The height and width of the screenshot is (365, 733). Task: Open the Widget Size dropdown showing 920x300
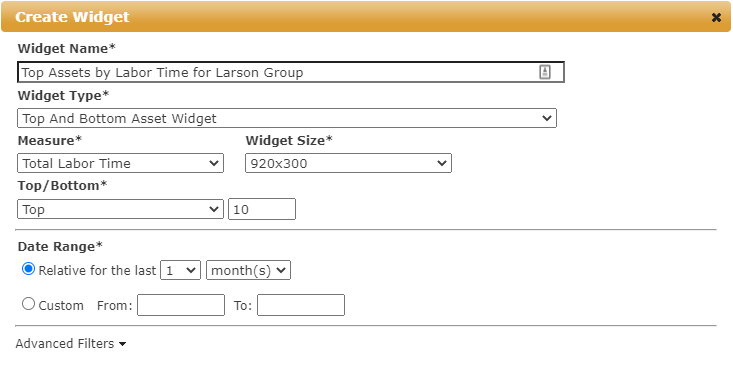348,164
